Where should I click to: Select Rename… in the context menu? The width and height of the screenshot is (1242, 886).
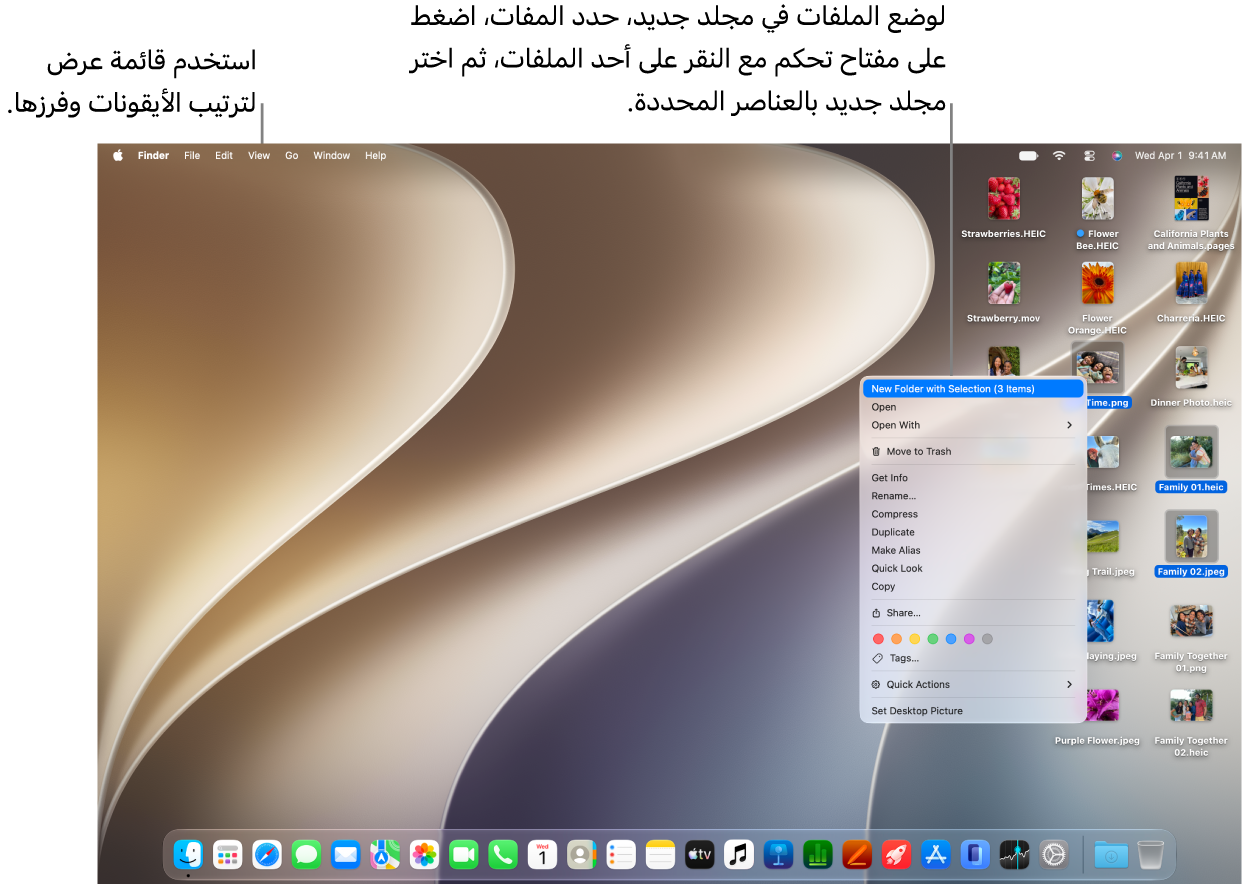pos(973,496)
